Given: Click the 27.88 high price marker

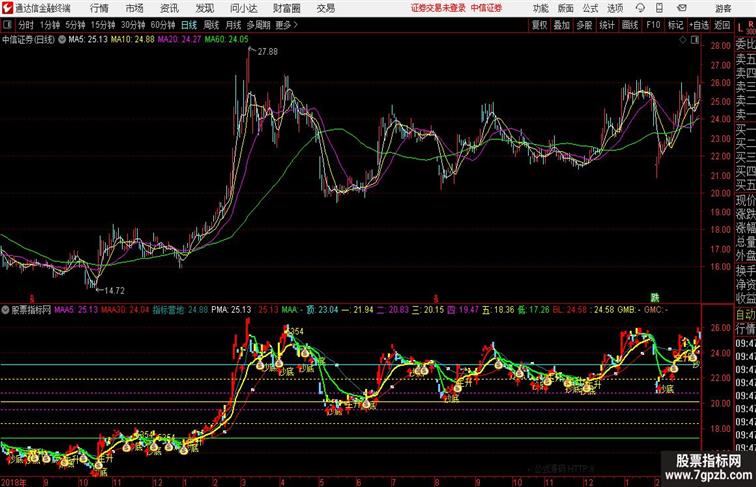Looking at the screenshot, I should pyautogui.click(x=268, y=52).
